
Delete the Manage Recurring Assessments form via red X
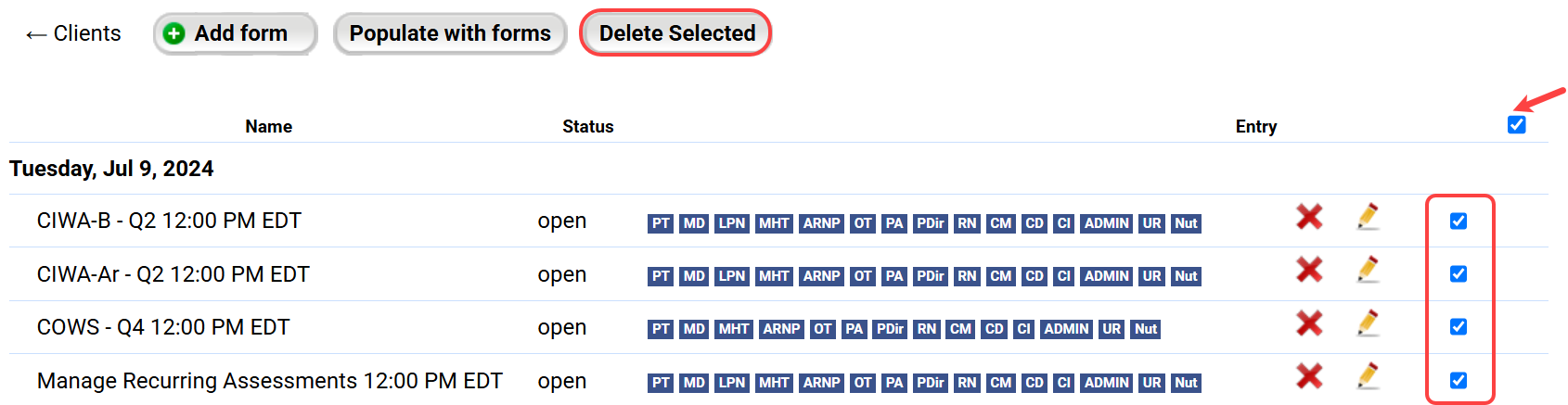(x=1309, y=376)
